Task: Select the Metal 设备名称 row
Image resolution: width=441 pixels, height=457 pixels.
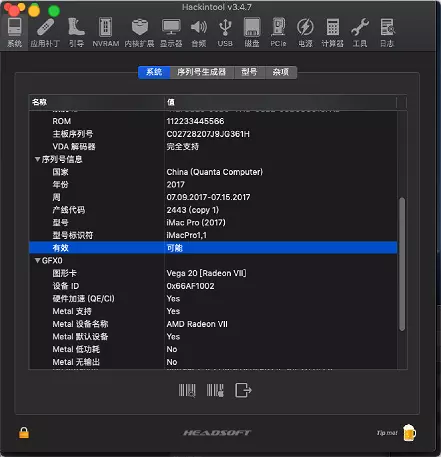Action: click(x=213, y=324)
